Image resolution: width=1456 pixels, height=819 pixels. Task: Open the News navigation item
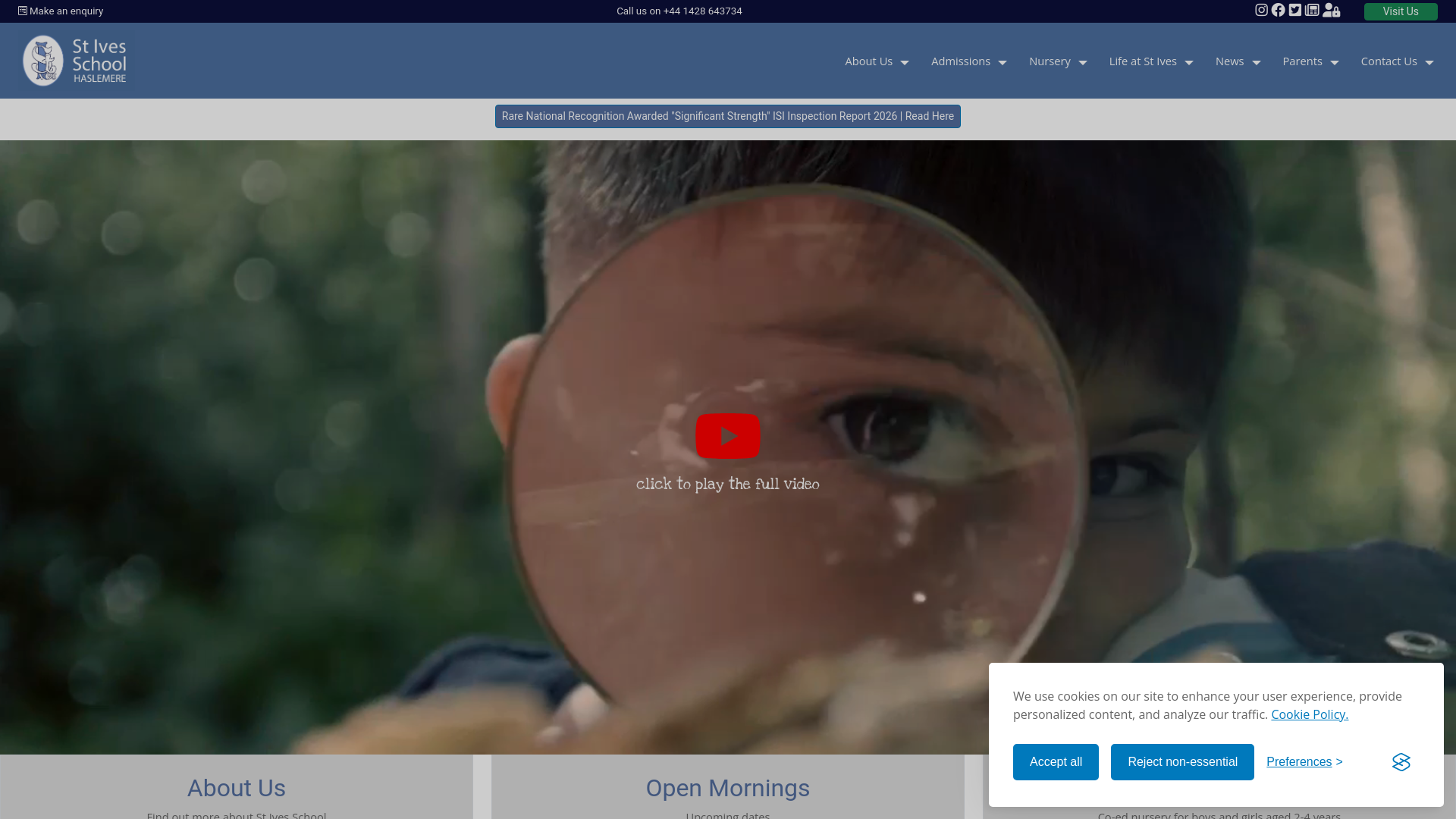[x=1229, y=61]
